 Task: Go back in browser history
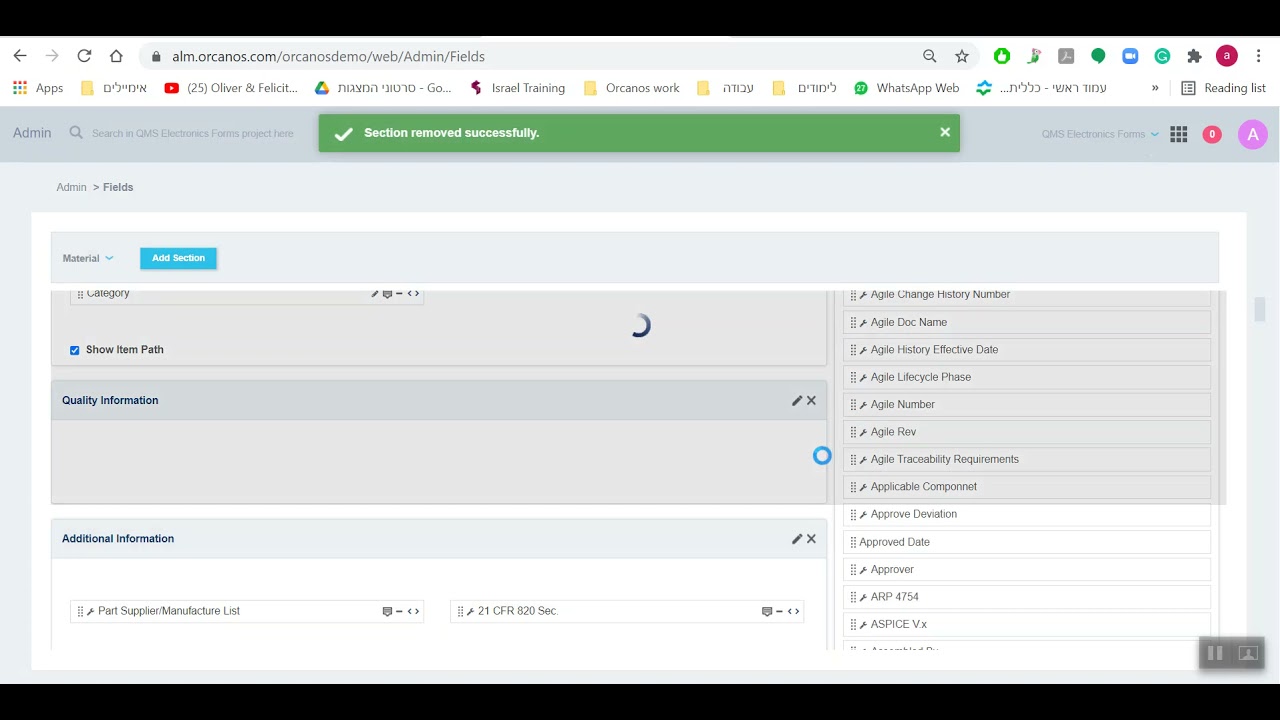tap(20, 56)
